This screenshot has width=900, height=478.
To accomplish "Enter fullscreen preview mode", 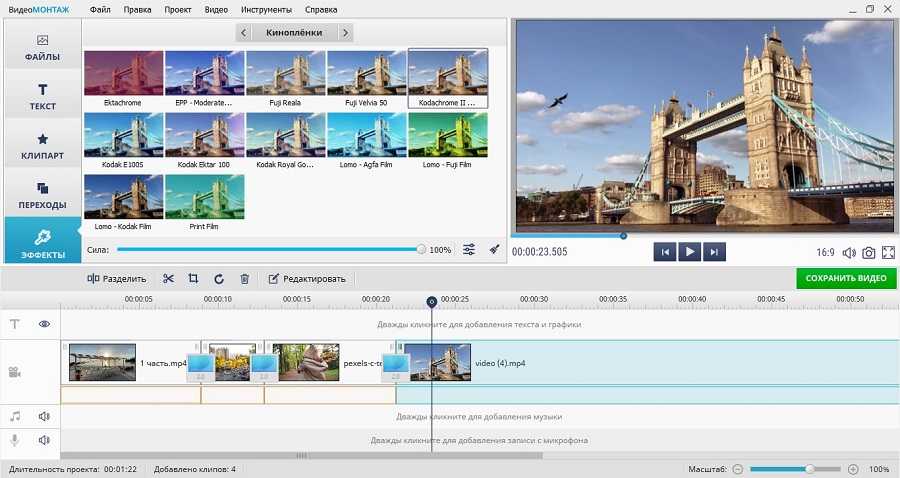I will (888, 253).
